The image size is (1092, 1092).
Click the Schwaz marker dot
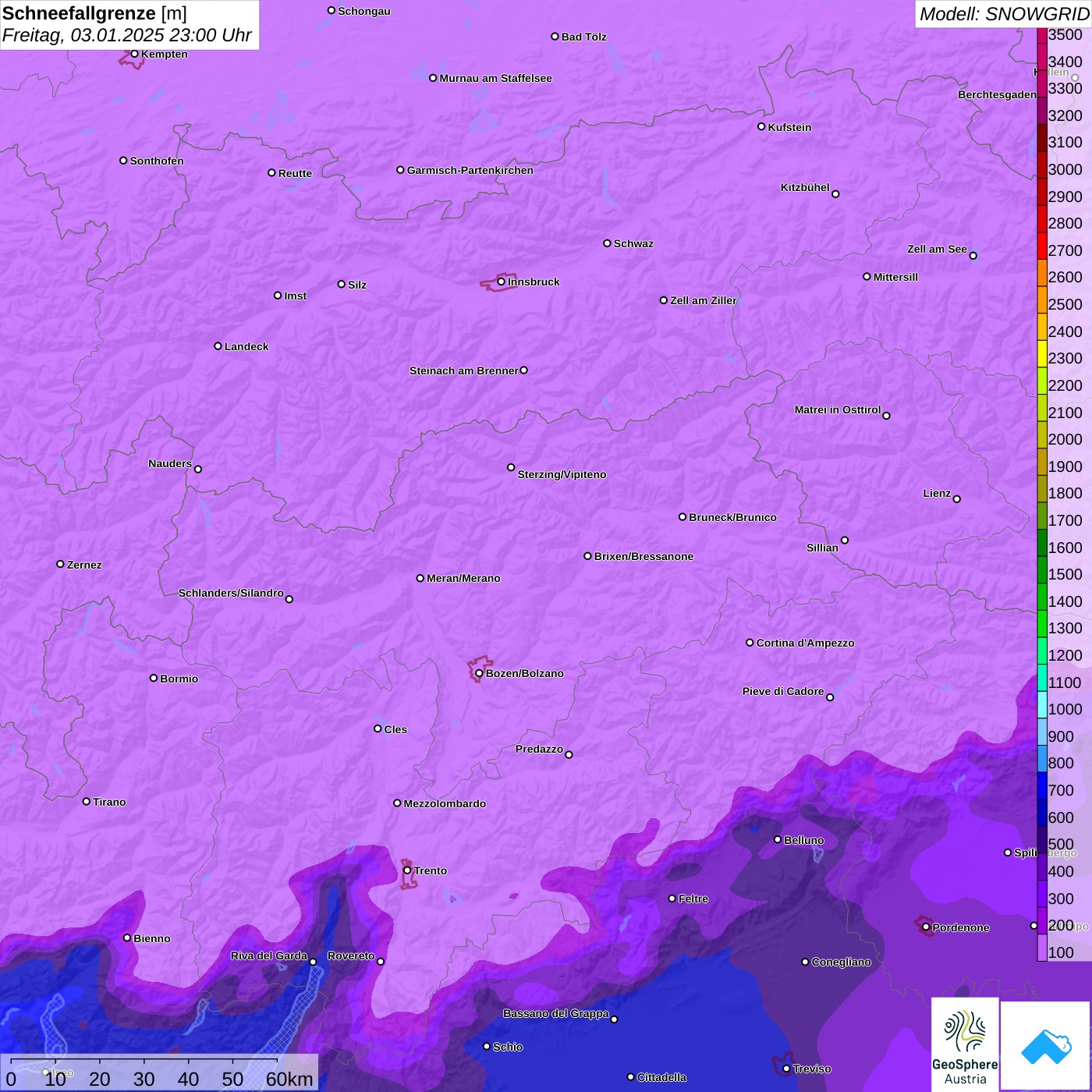click(607, 243)
